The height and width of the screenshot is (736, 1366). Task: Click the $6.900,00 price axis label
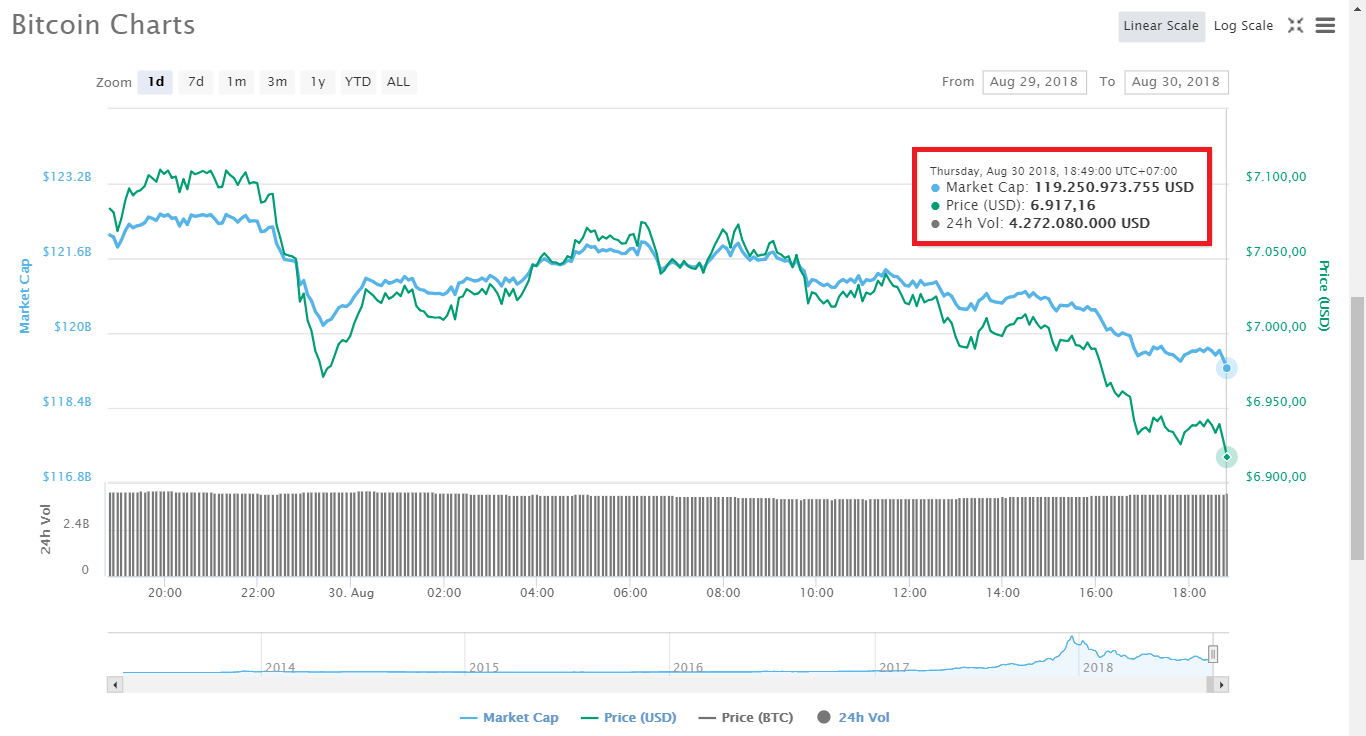click(x=1276, y=477)
